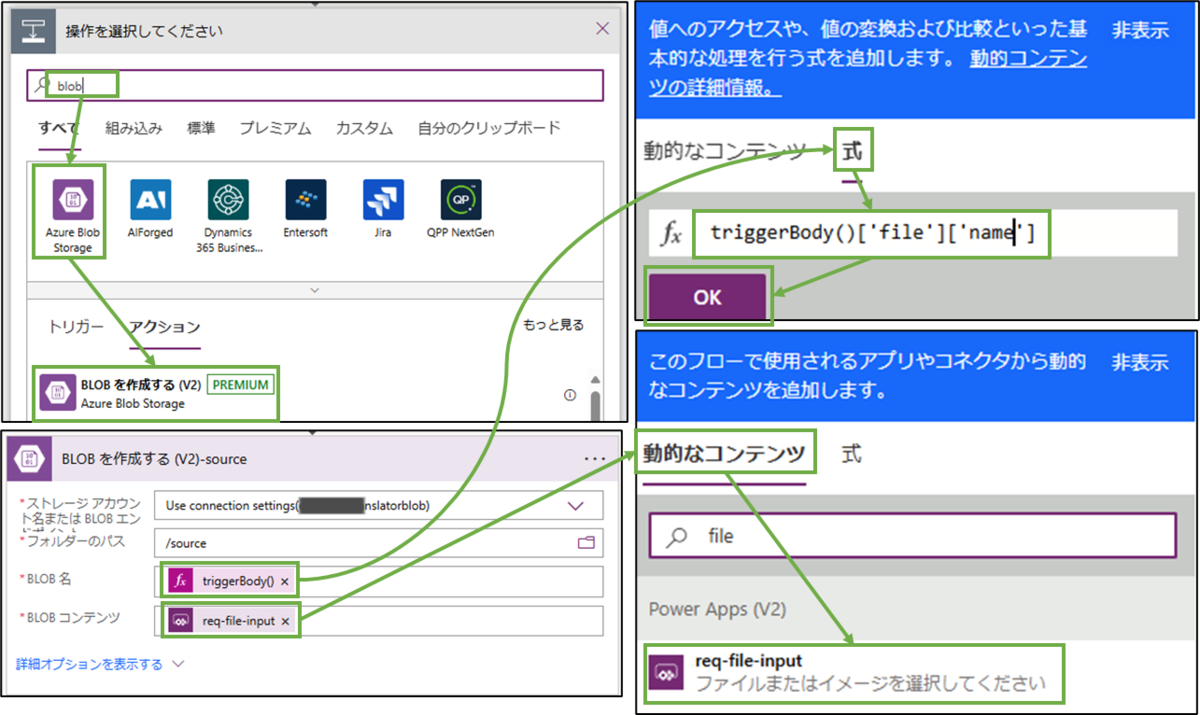Screen dimensions: 1200x715
Task: Switch to the 組み込み tab
Action: click(x=135, y=128)
